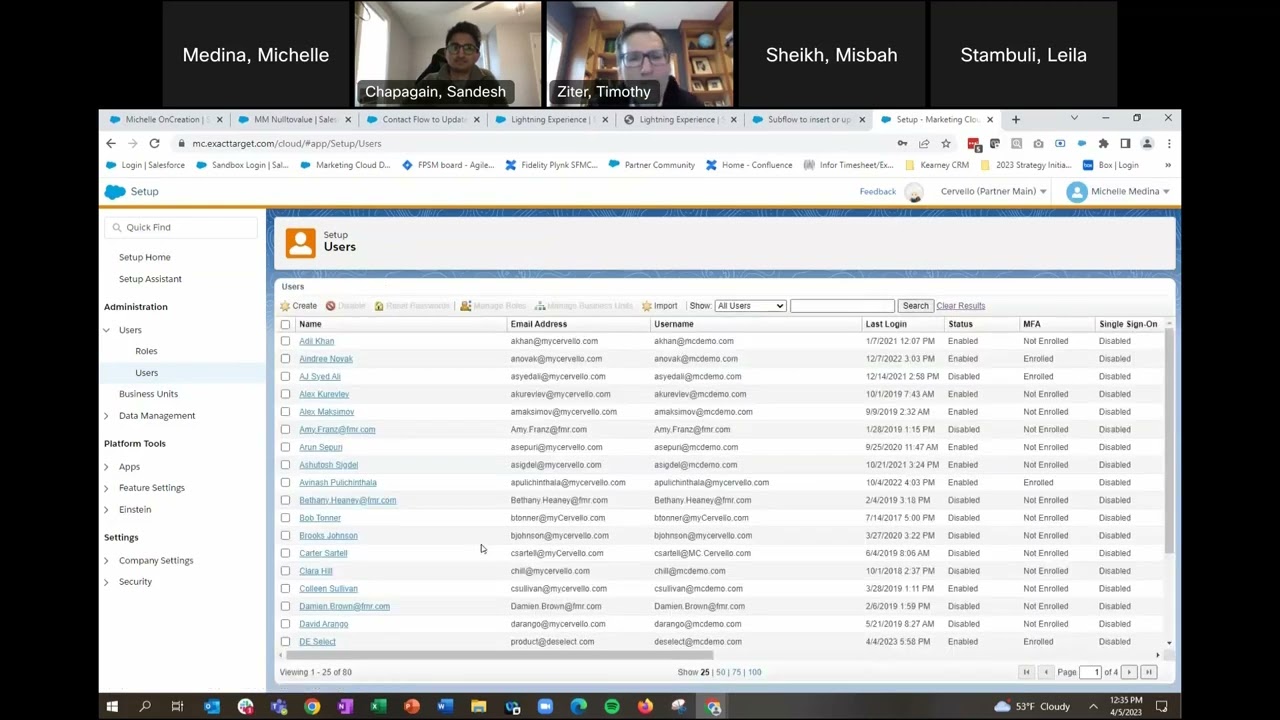The height and width of the screenshot is (720, 1280).
Task: Check the box for Bob Tonner
Action: (285, 518)
